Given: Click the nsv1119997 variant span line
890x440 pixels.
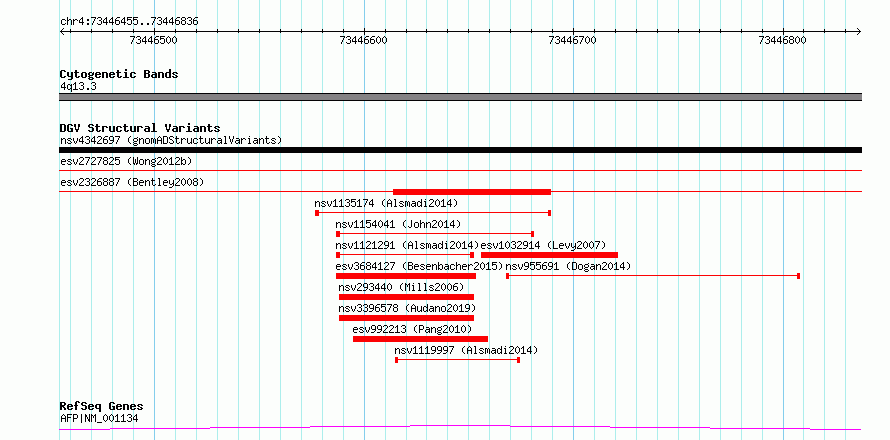Looking at the screenshot, I should click(x=457, y=360).
